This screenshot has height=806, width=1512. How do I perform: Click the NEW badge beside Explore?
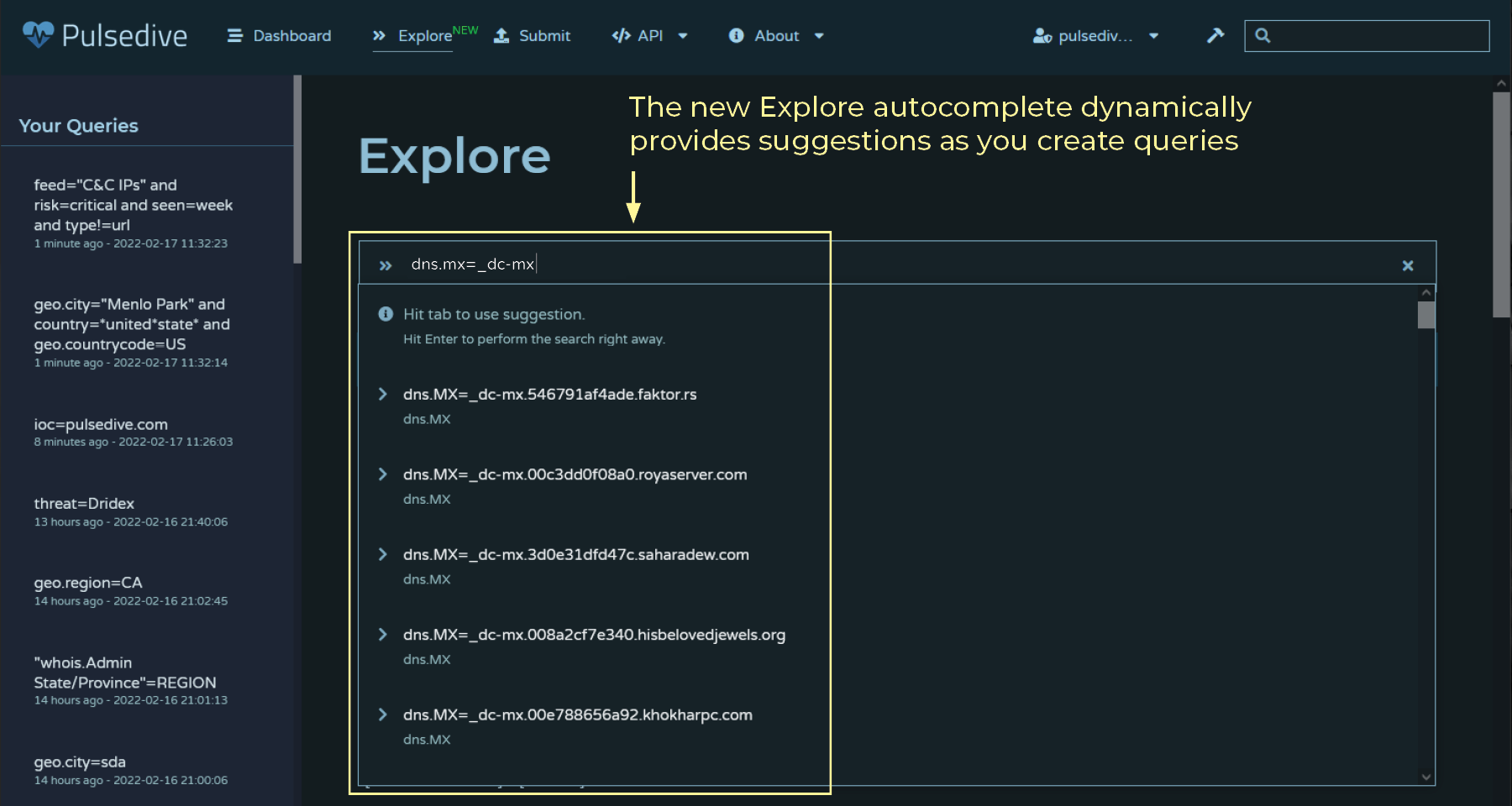[465, 30]
